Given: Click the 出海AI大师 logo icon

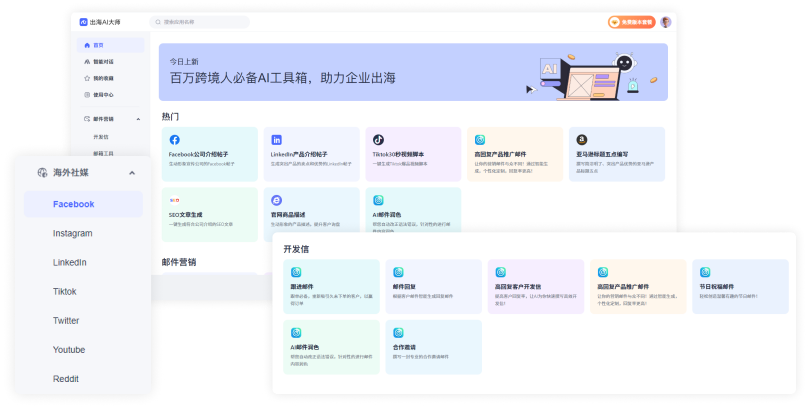Looking at the screenshot, I should point(83,22).
